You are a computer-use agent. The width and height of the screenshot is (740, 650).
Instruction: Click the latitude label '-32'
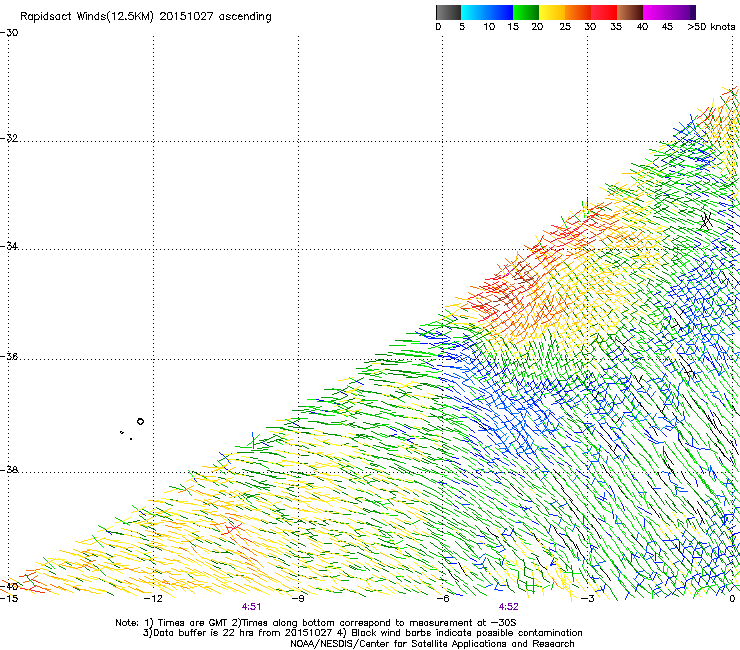(x=9, y=138)
